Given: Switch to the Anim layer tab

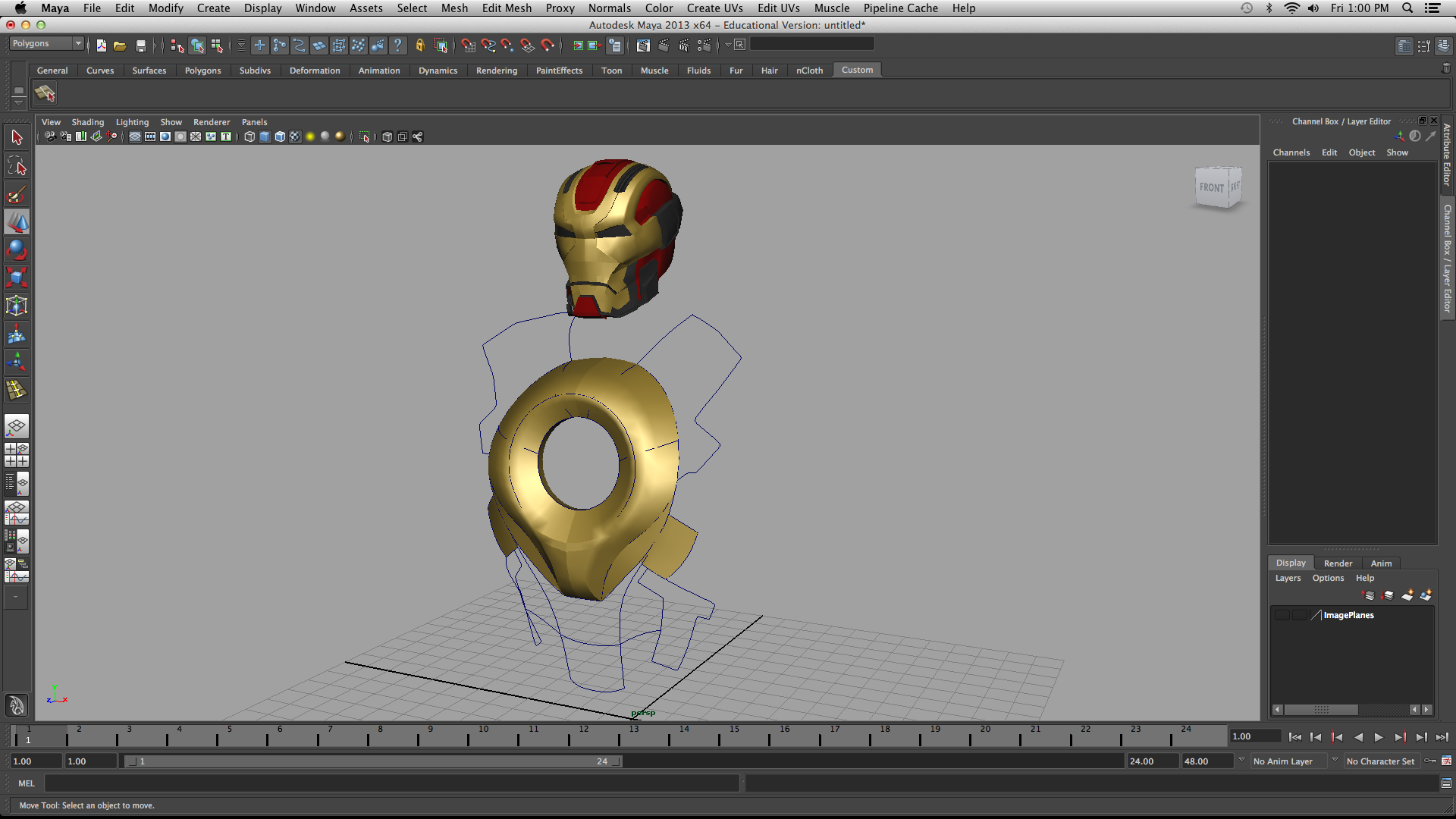Looking at the screenshot, I should pos(1381,563).
